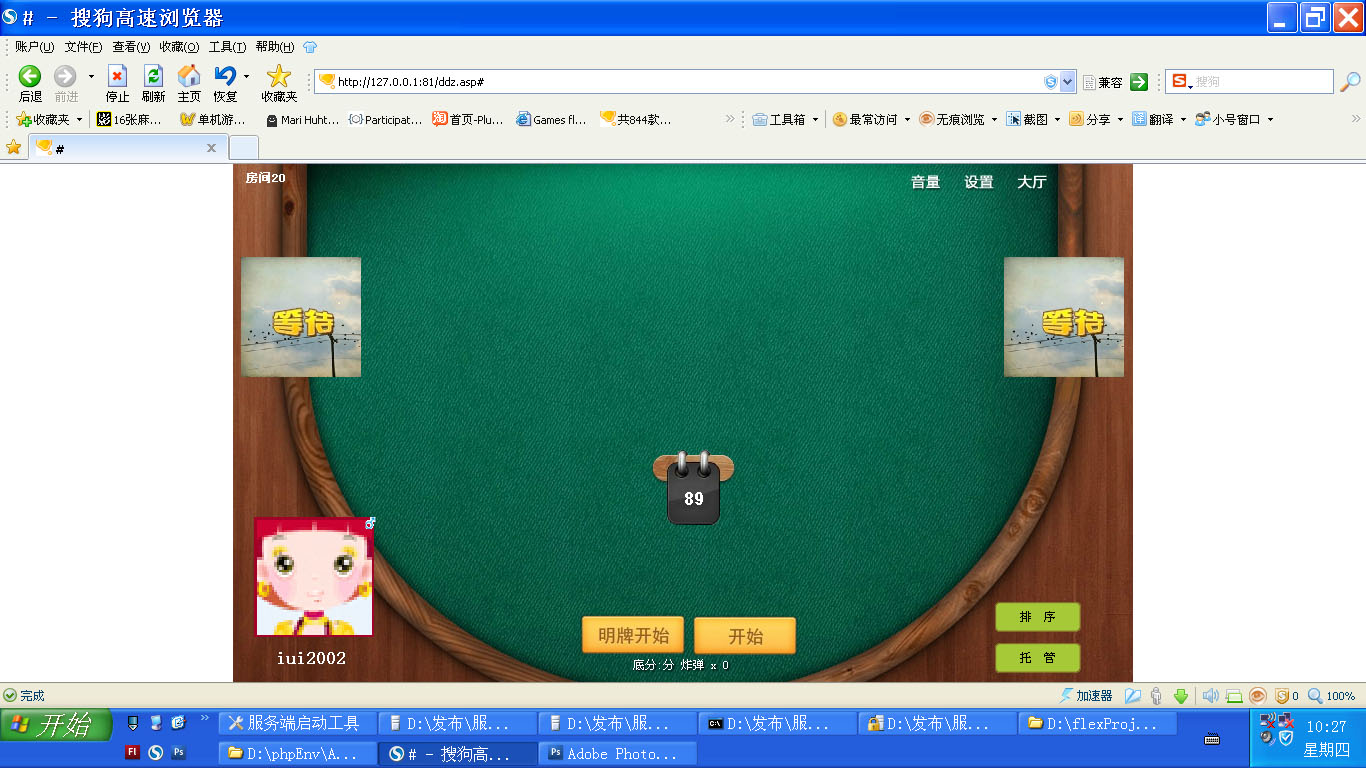
Task: Switch to the Adobe Photo... taskbar window
Action: click(617, 753)
